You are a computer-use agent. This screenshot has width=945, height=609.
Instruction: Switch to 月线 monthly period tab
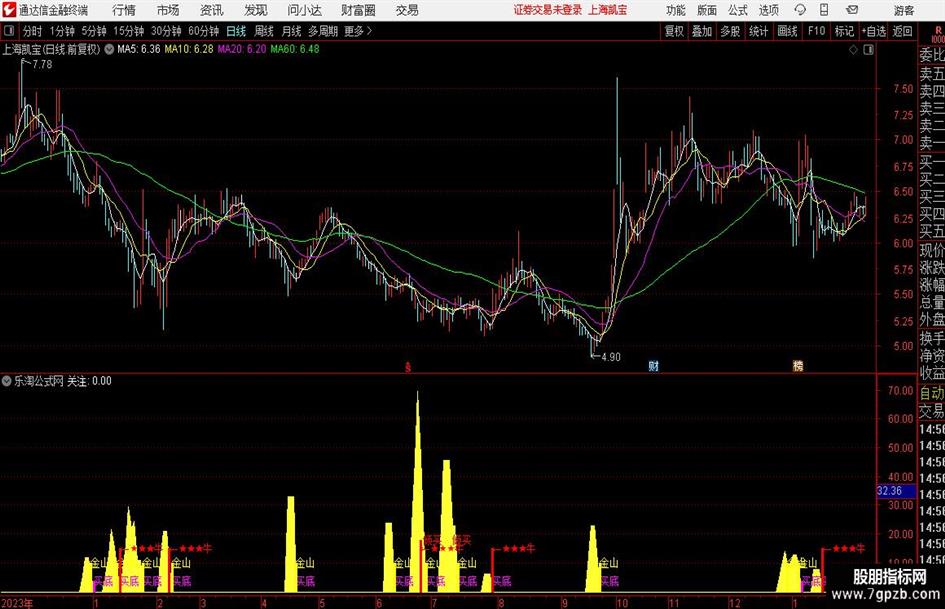pos(292,31)
